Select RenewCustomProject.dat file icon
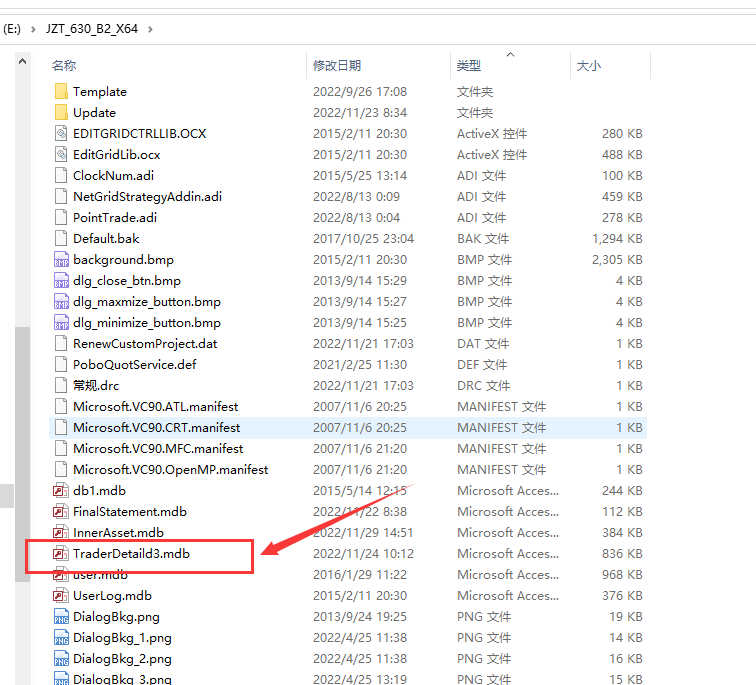The height and width of the screenshot is (685, 756). pos(61,344)
